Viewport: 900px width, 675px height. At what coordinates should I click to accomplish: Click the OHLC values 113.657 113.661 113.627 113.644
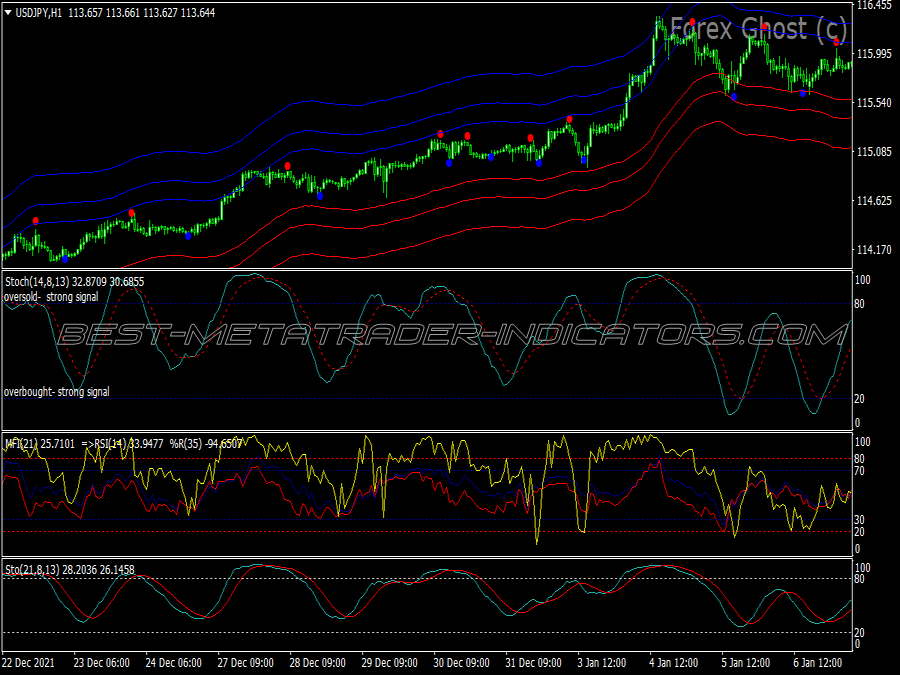[x=142, y=13]
